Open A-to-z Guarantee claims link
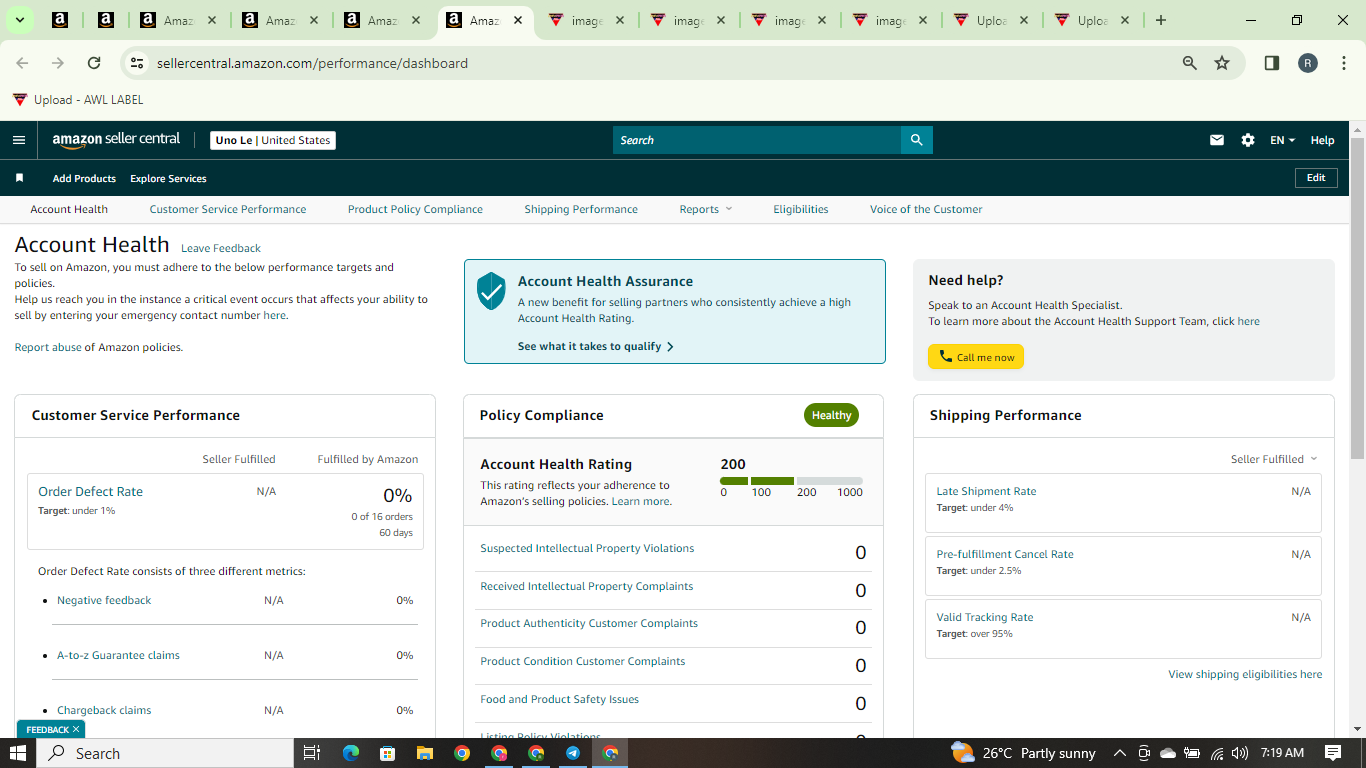The height and width of the screenshot is (768, 1366). tap(118, 655)
